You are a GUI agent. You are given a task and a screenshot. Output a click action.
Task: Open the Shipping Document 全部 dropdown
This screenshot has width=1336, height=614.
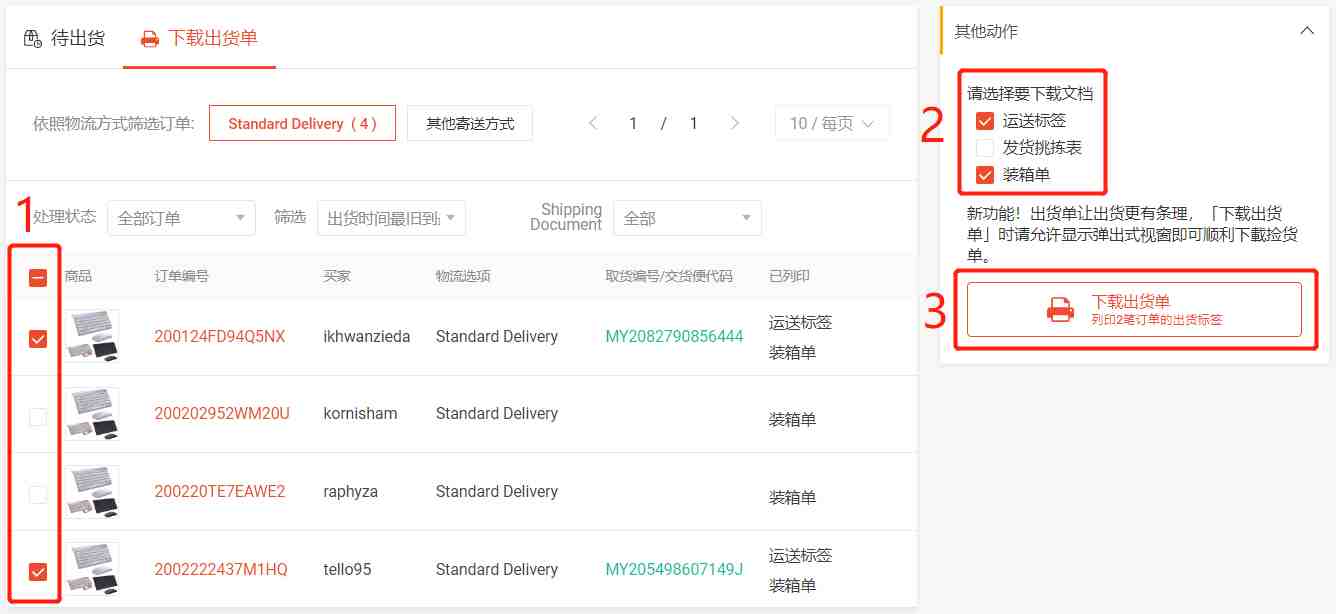(687, 218)
